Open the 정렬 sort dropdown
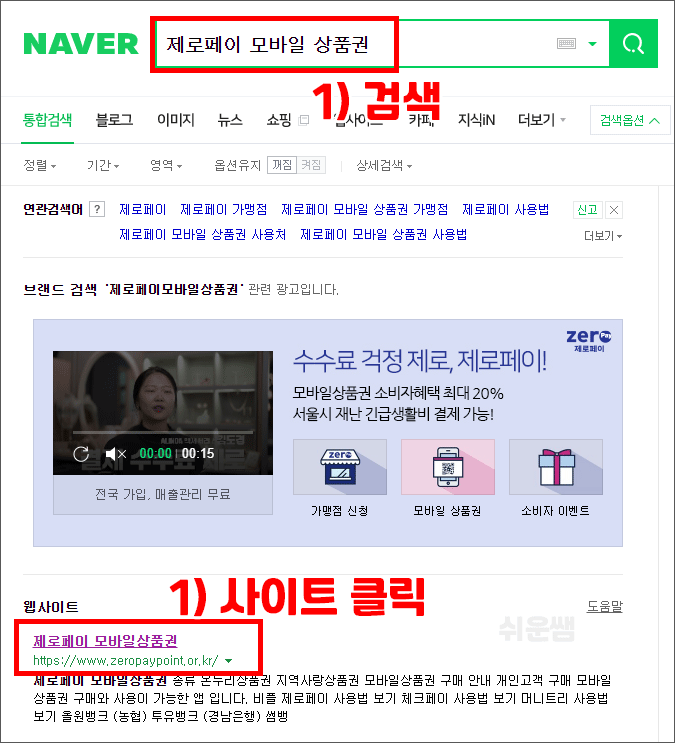 [40, 165]
